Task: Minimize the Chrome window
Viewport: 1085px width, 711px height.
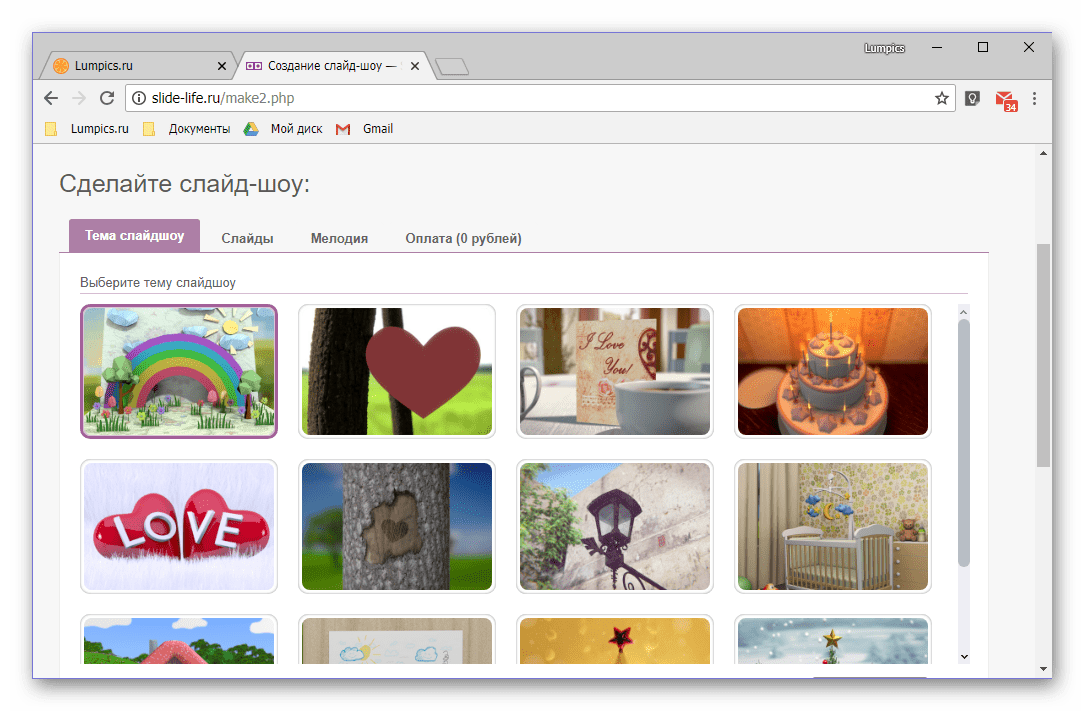Action: 937,48
